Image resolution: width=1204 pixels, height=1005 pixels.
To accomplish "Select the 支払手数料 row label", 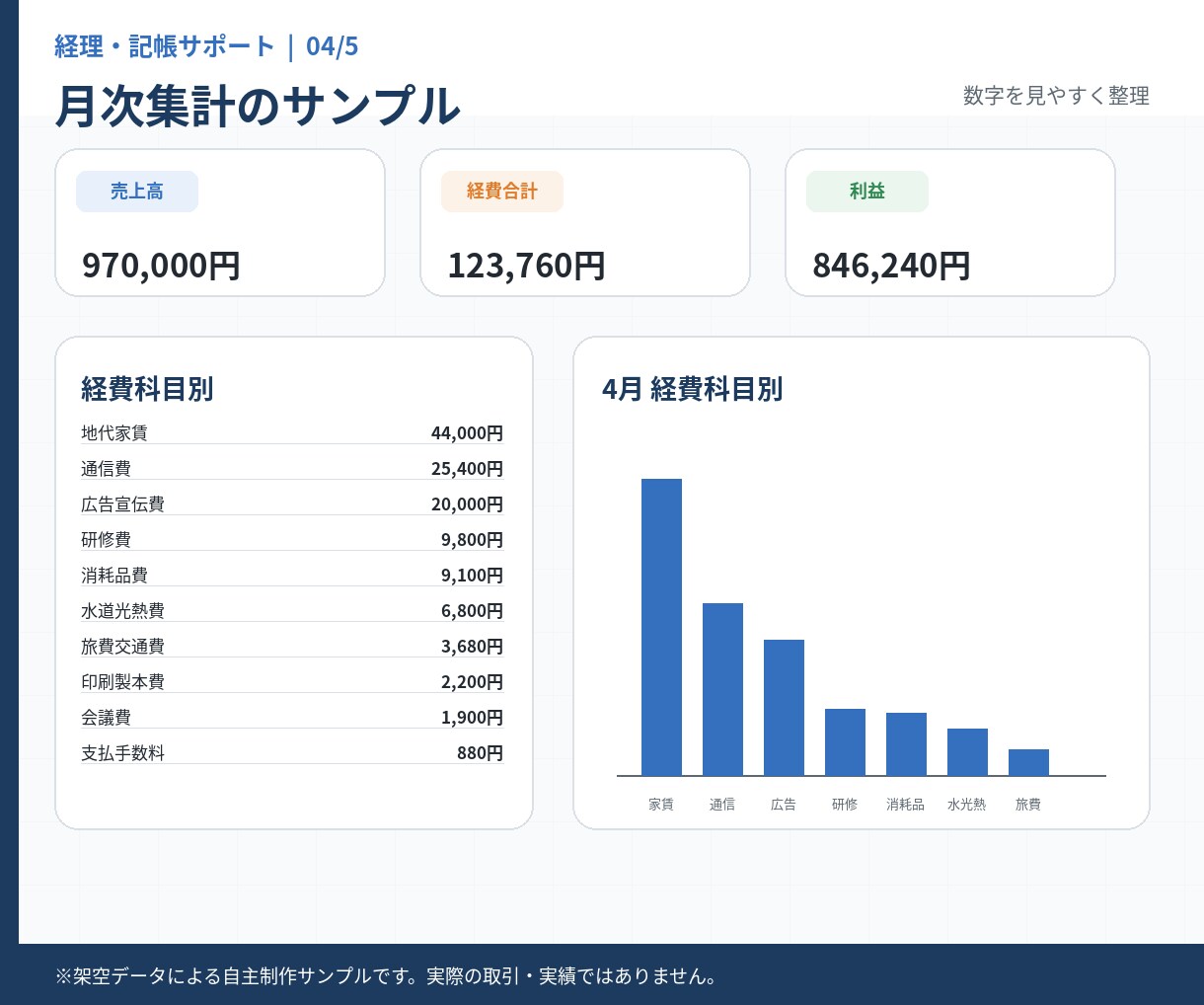I will click(122, 752).
